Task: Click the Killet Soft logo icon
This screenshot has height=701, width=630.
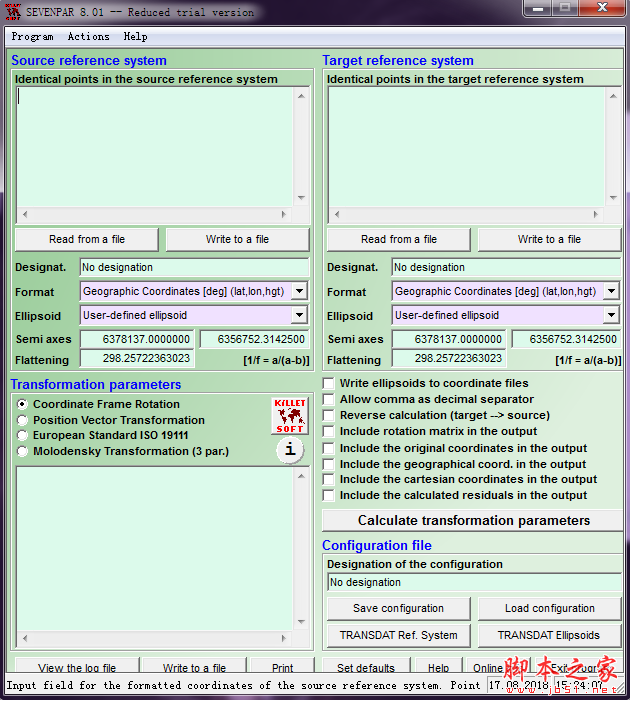Action: tap(288, 415)
